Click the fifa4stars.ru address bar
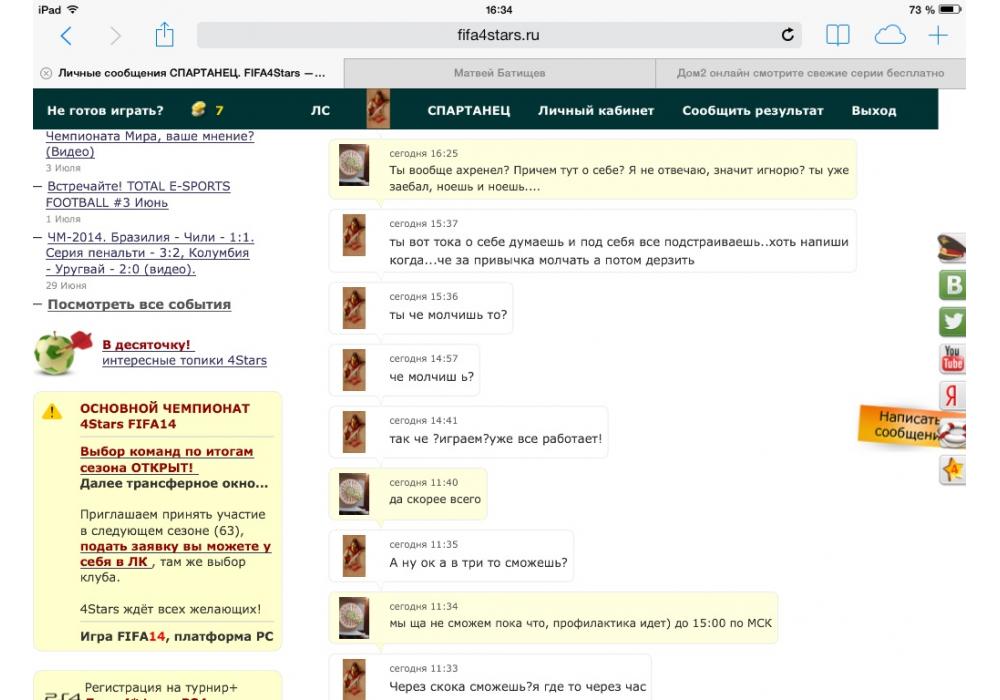1000x700 pixels. [499, 35]
